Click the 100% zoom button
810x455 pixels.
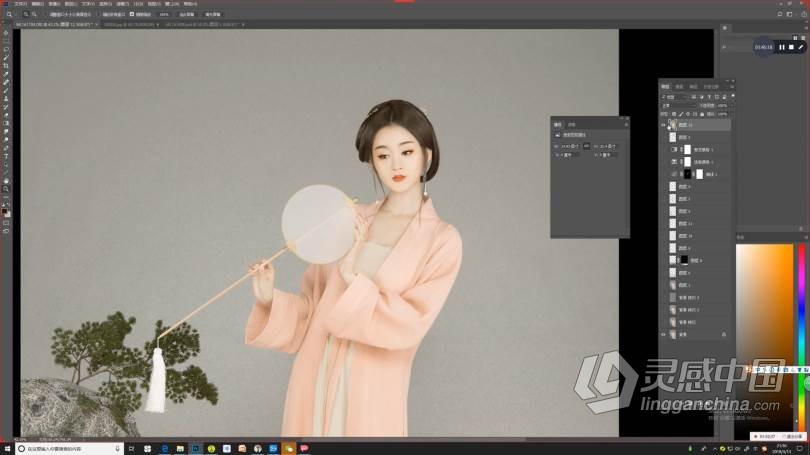tap(164, 14)
